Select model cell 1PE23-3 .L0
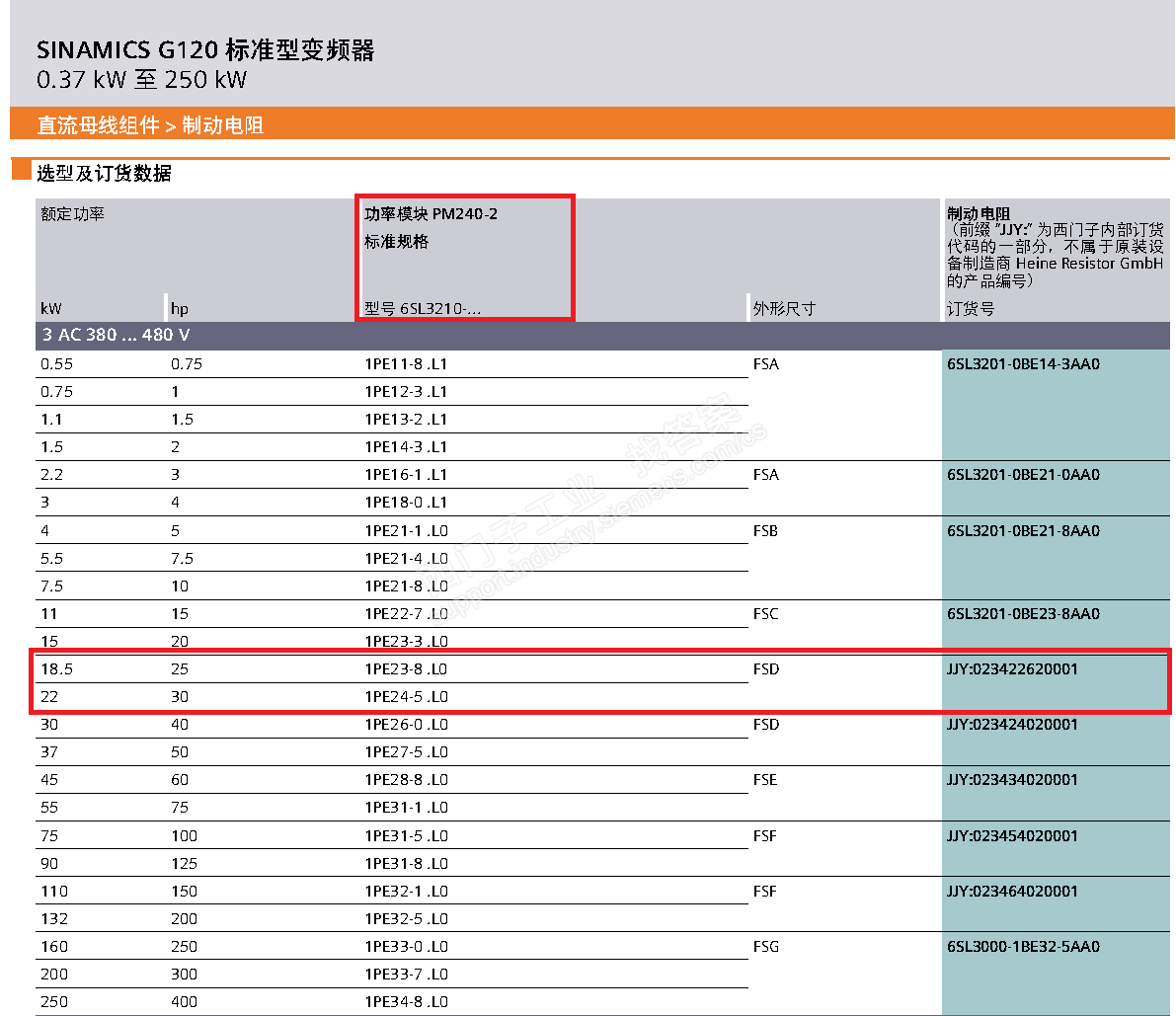The width and height of the screenshot is (1176, 1016). coord(406,641)
